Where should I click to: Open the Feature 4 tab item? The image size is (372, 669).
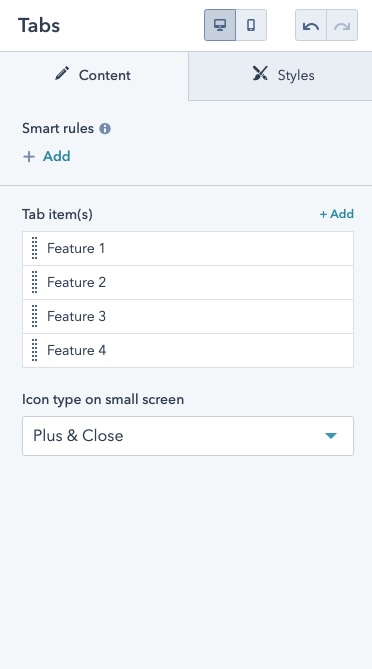point(188,350)
